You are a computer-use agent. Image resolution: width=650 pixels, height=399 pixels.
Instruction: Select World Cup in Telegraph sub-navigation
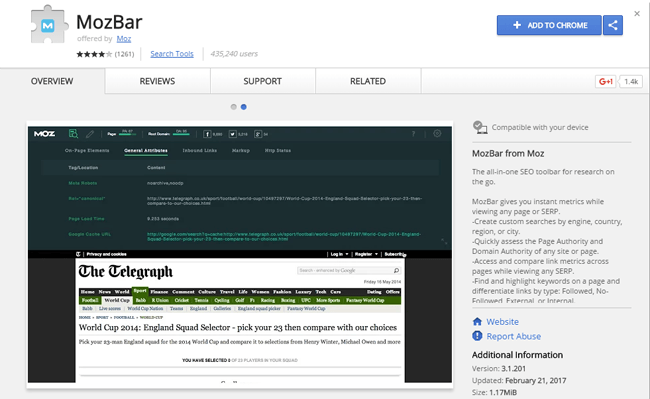117,300
